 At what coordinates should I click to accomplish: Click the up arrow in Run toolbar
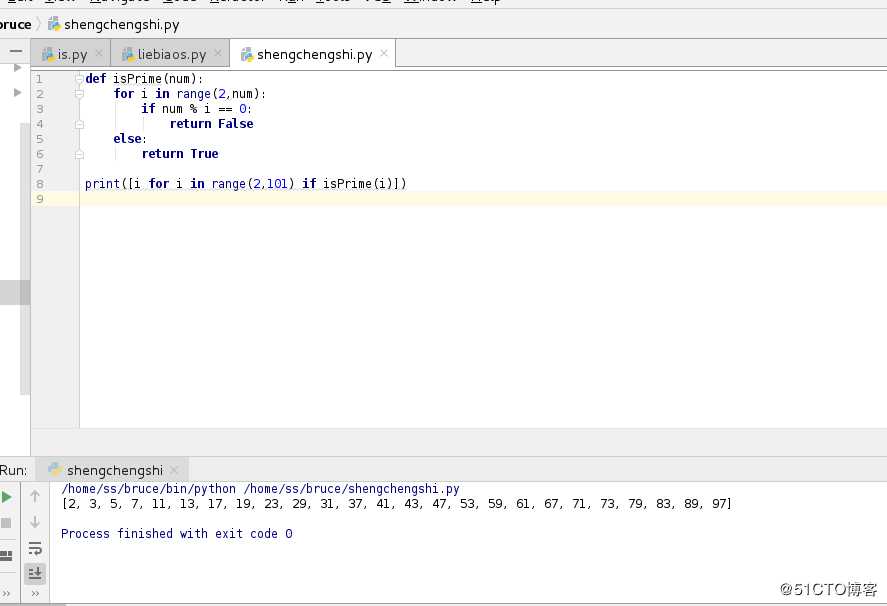35,496
